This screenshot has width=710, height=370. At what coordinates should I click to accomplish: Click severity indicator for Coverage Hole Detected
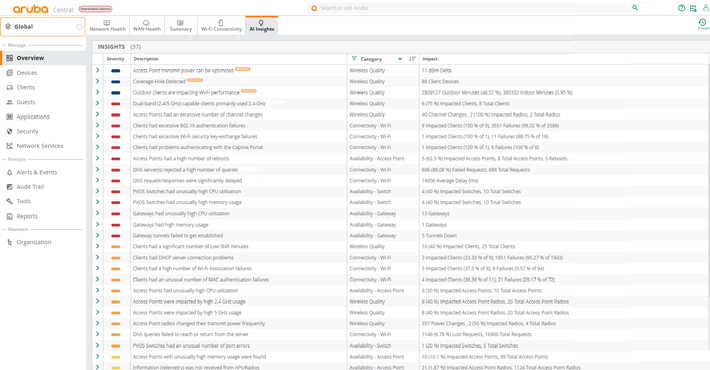pyautogui.click(x=115, y=82)
